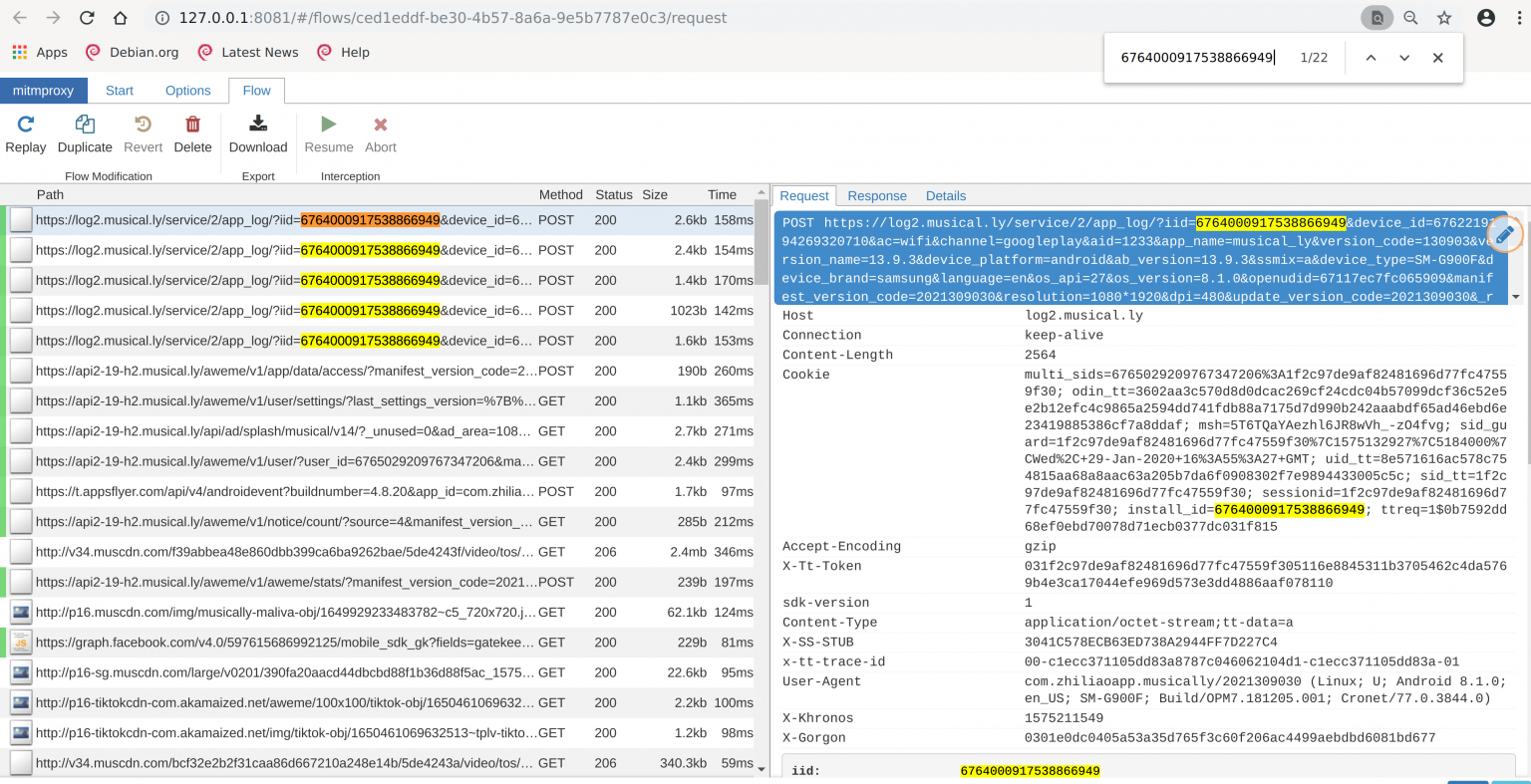Click the X-Khronos value 1575211549
Image resolution: width=1531 pixels, height=784 pixels.
(x=1064, y=718)
